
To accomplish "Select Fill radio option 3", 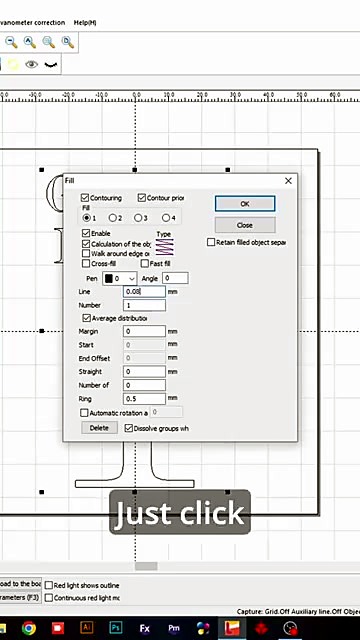I will 138,218.
